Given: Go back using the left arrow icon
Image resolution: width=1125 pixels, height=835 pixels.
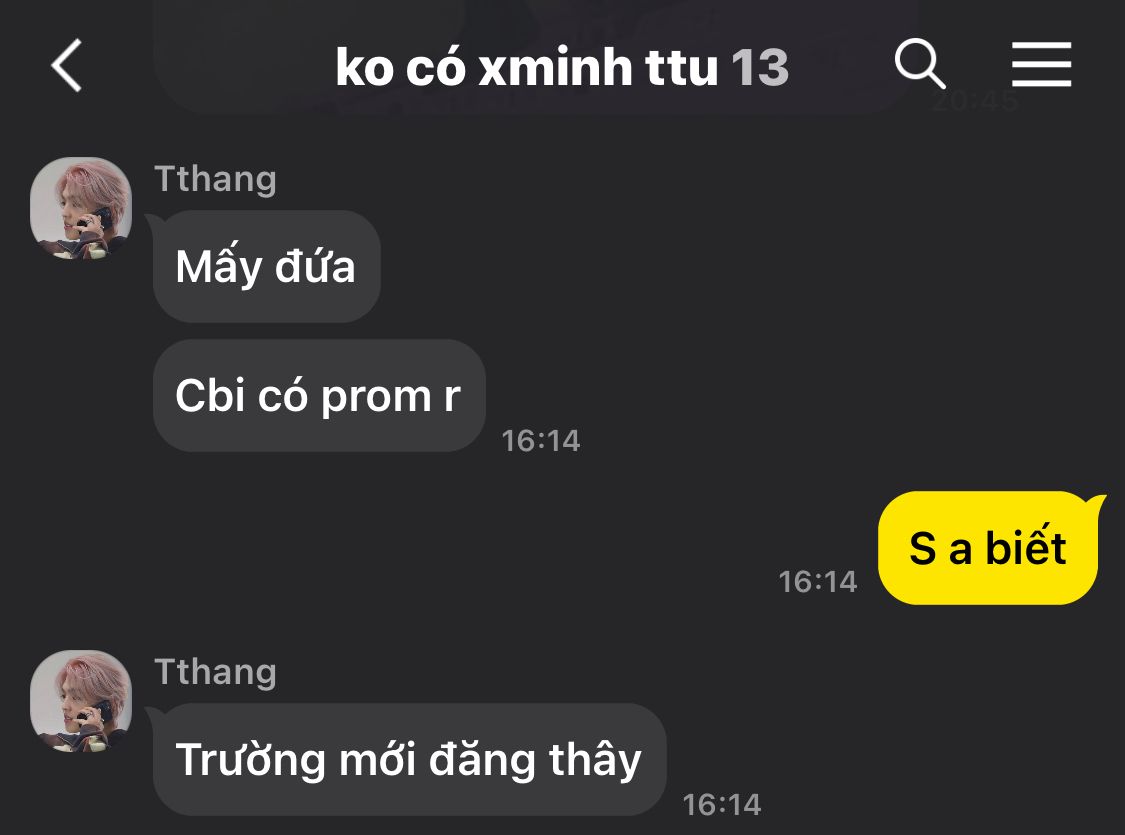Looking at the screenshot, I should pos(67,65).
